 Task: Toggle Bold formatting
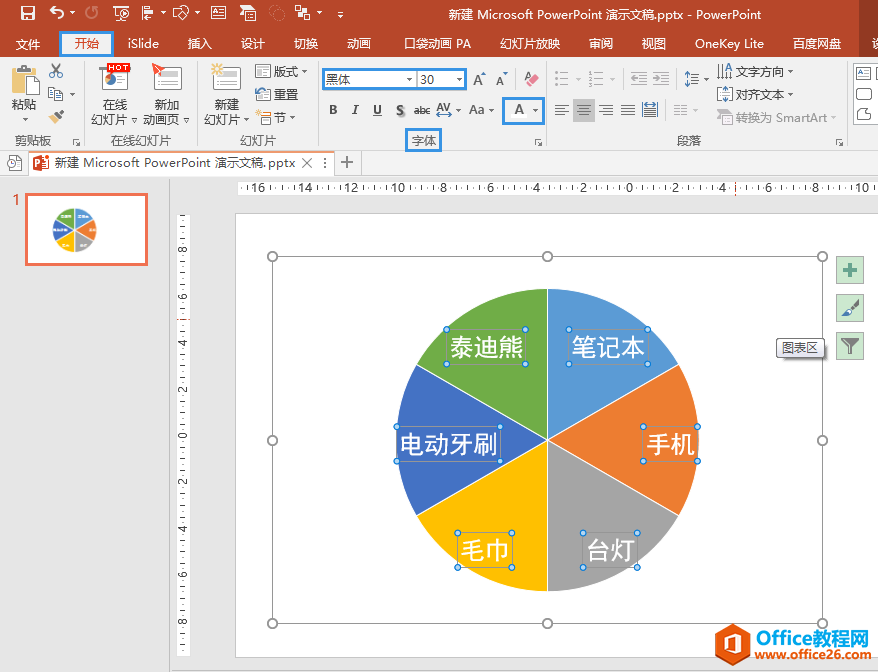click(333, 110)
